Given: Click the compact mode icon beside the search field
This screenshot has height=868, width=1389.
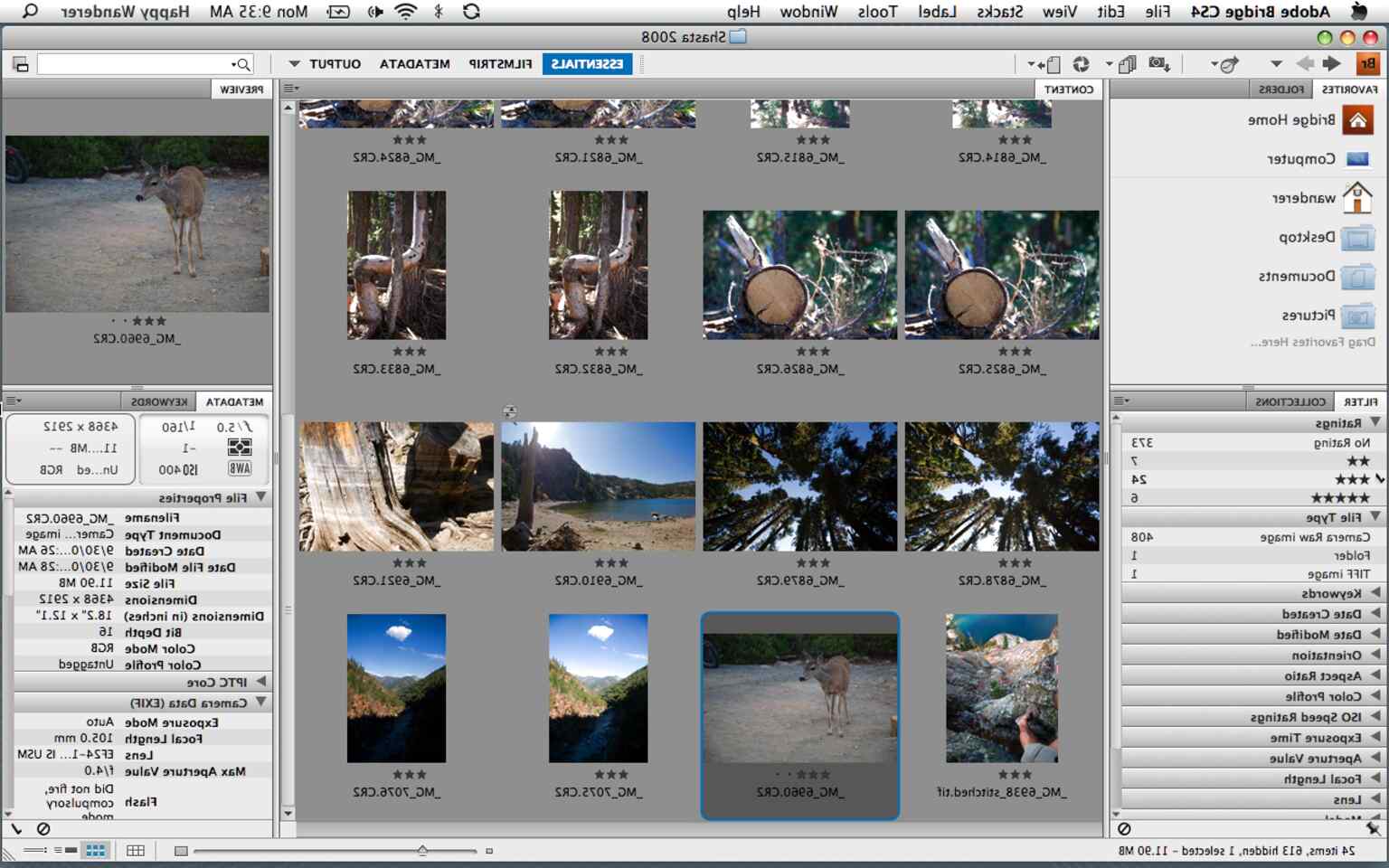Looking at the screenshot, I should (x=20, y=64).
